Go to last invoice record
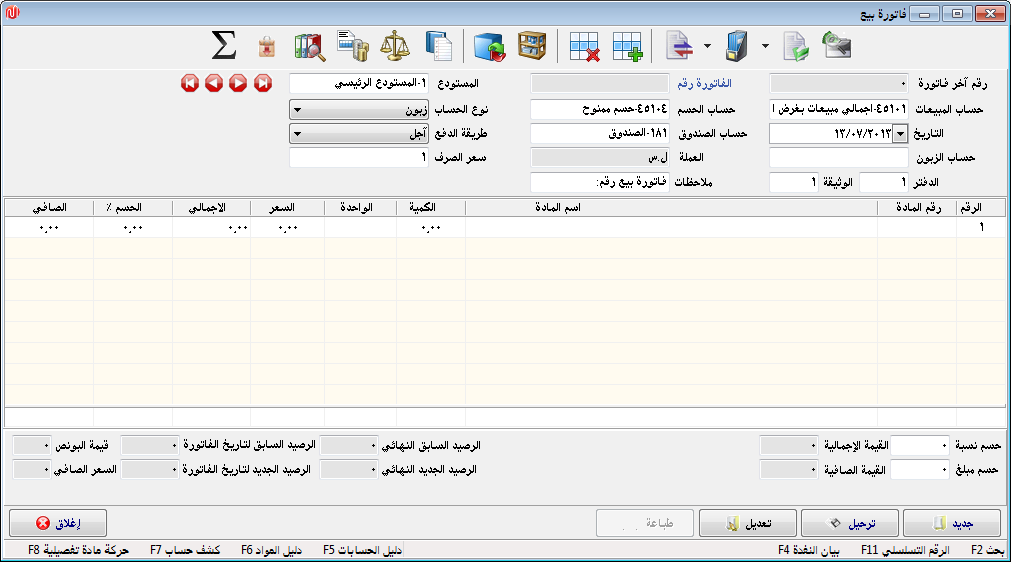This screenshot has width=1011, height=562. [x=262, y=83]
